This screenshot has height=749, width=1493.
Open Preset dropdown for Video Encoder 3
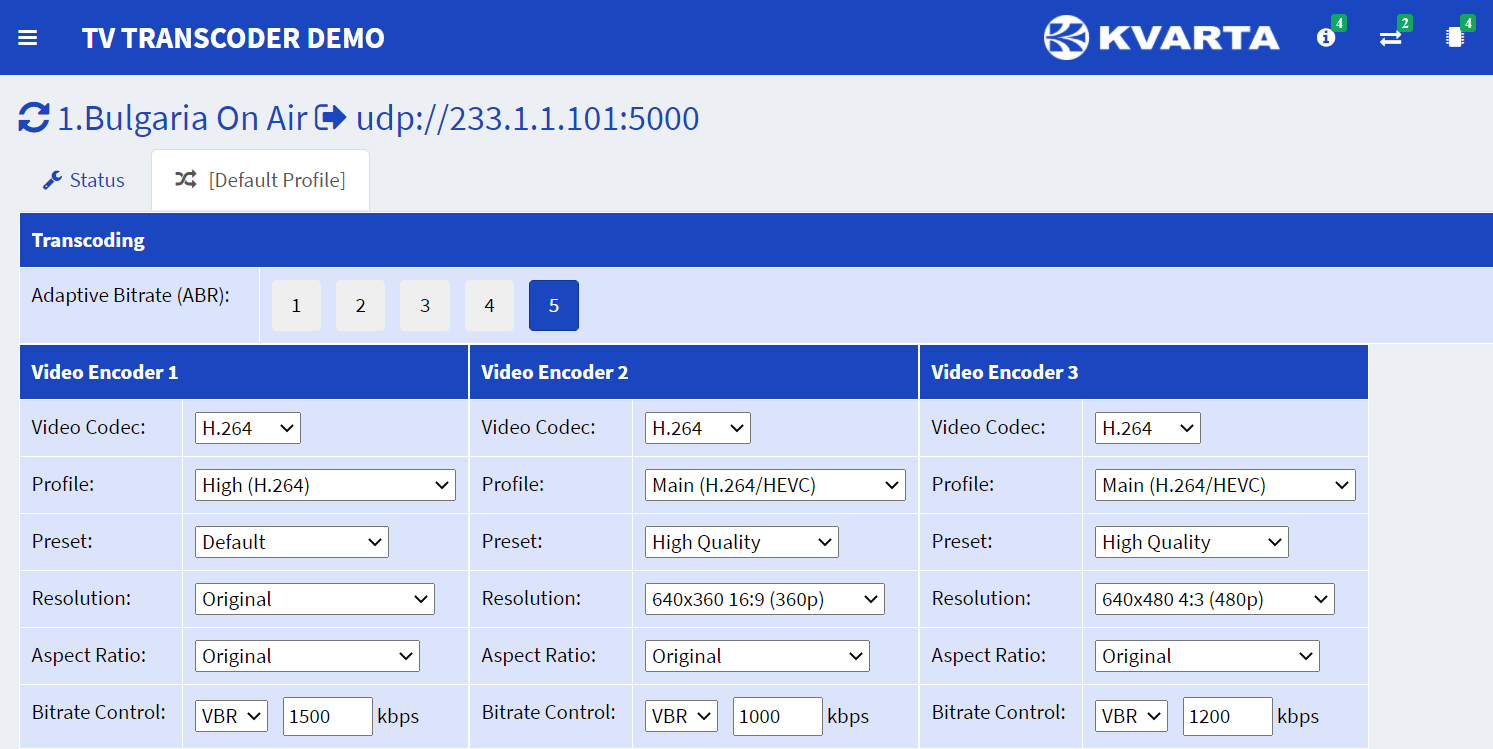(x=1191, y=542)
